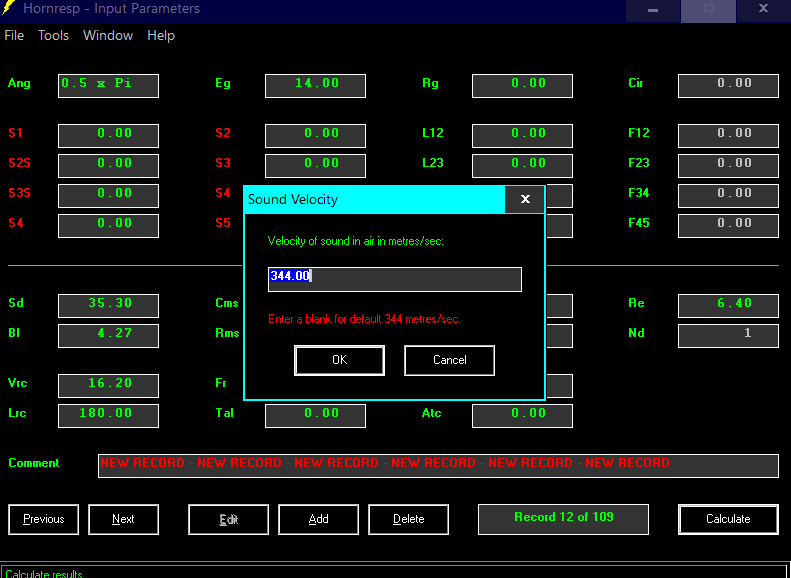Click the 'Calculate results' status bar text
This screenshot has width=791, height=578.
(43, 573)
